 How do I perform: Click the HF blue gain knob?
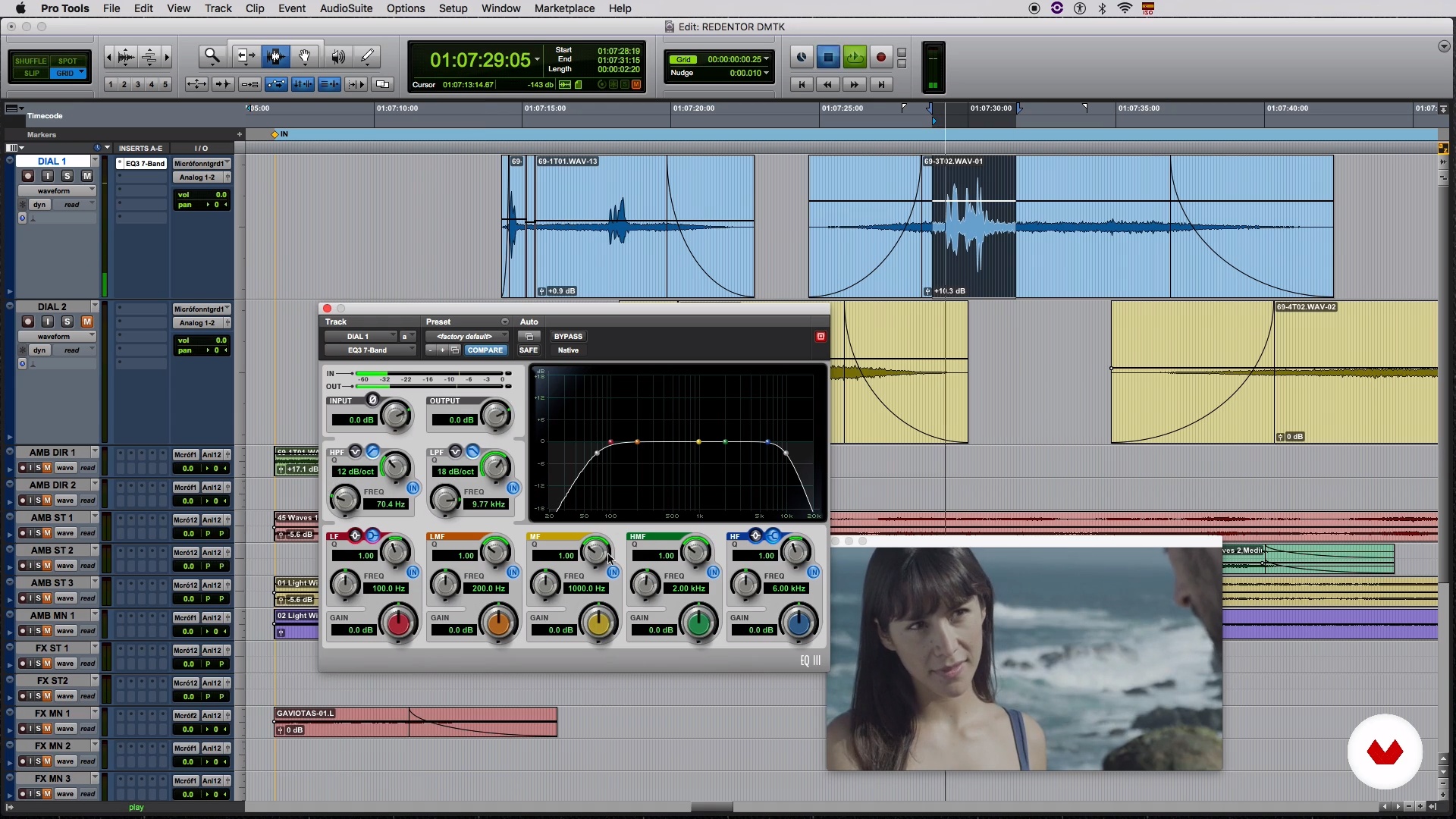(x=799, y=623)
